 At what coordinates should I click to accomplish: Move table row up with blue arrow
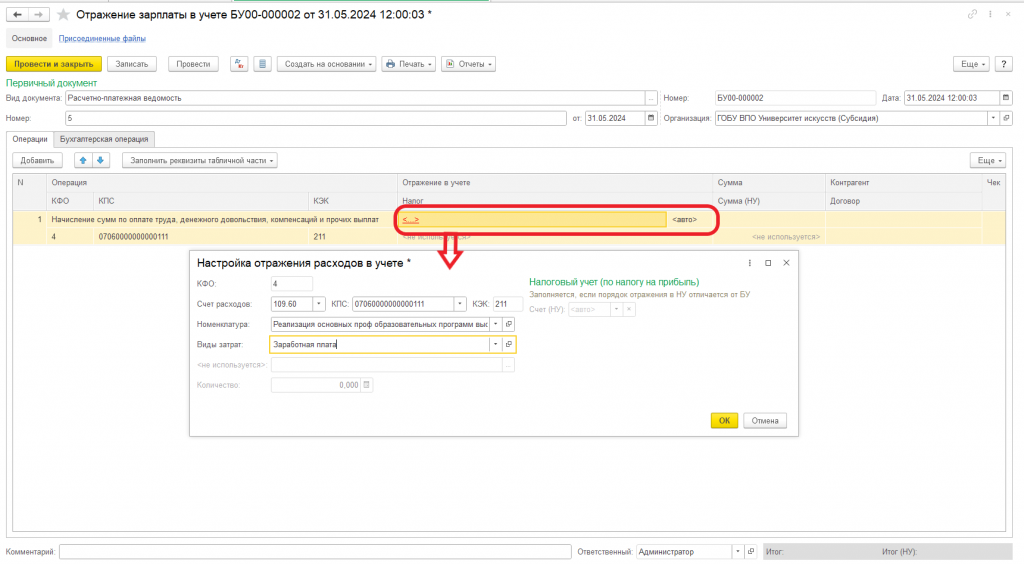click(x=83, y=161)
